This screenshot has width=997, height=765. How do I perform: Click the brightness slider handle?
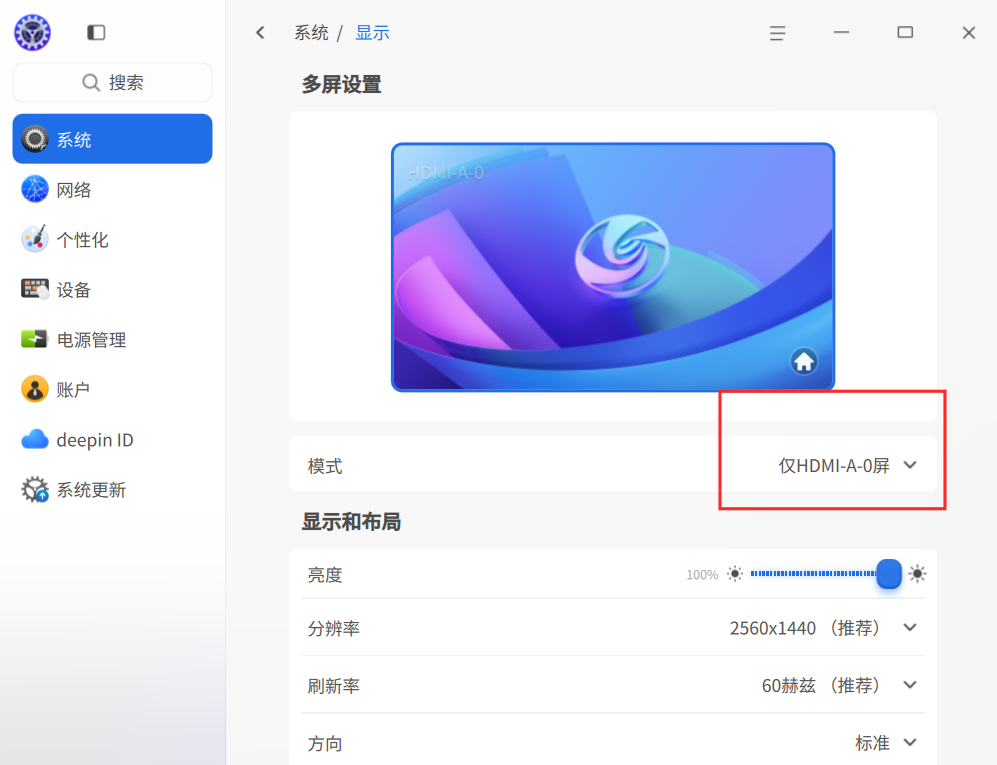coord(889,574)
